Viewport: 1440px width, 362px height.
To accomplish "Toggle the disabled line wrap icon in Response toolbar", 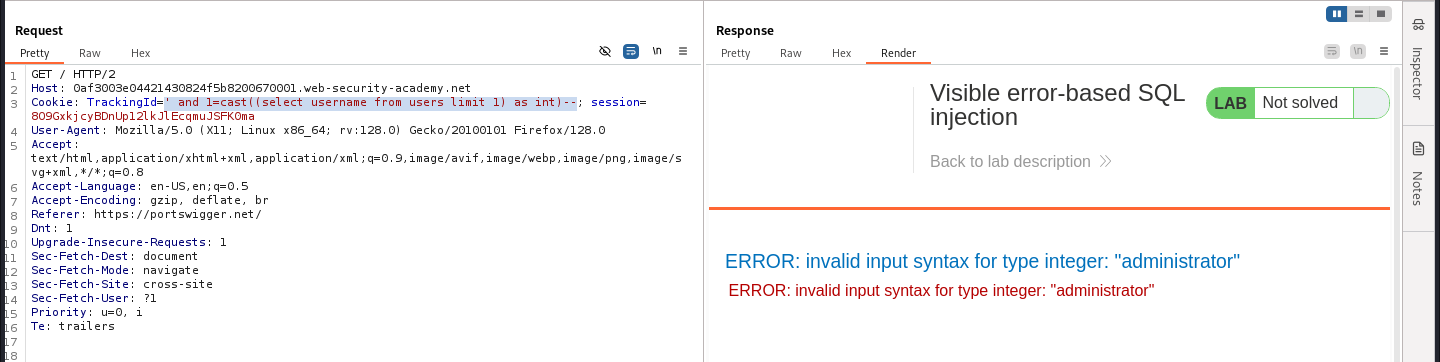I will click(1331, 51).
